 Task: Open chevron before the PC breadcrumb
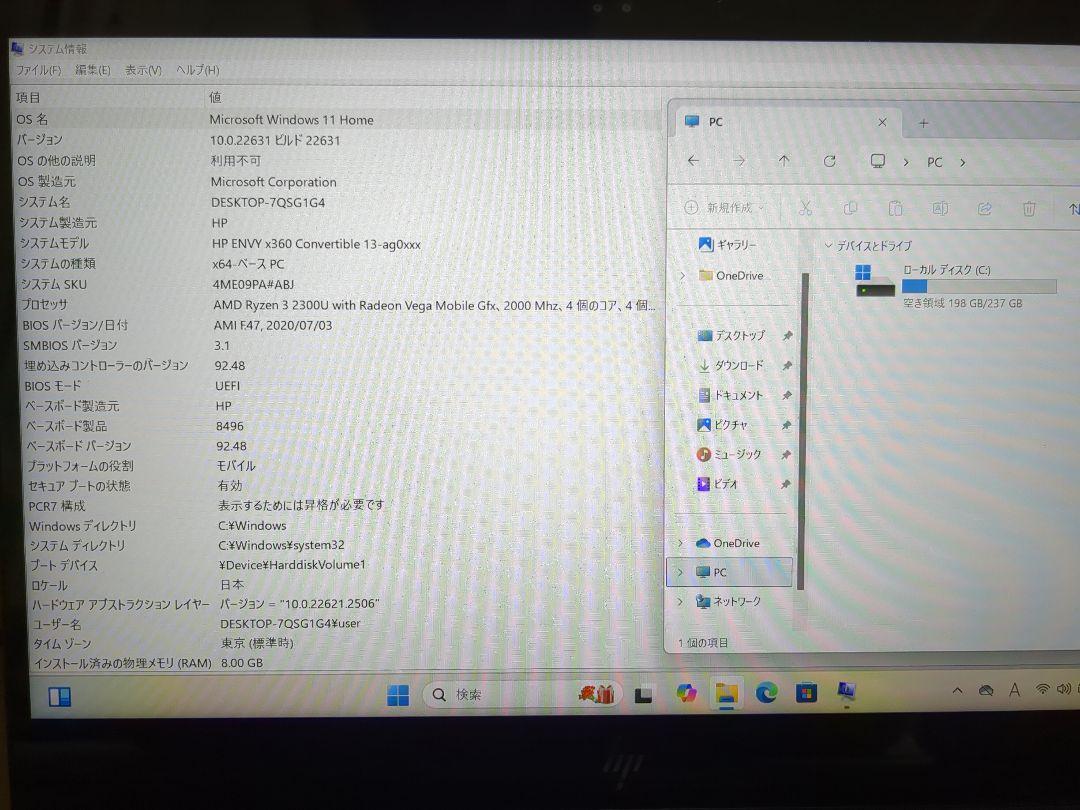click(x=906, y=163)
